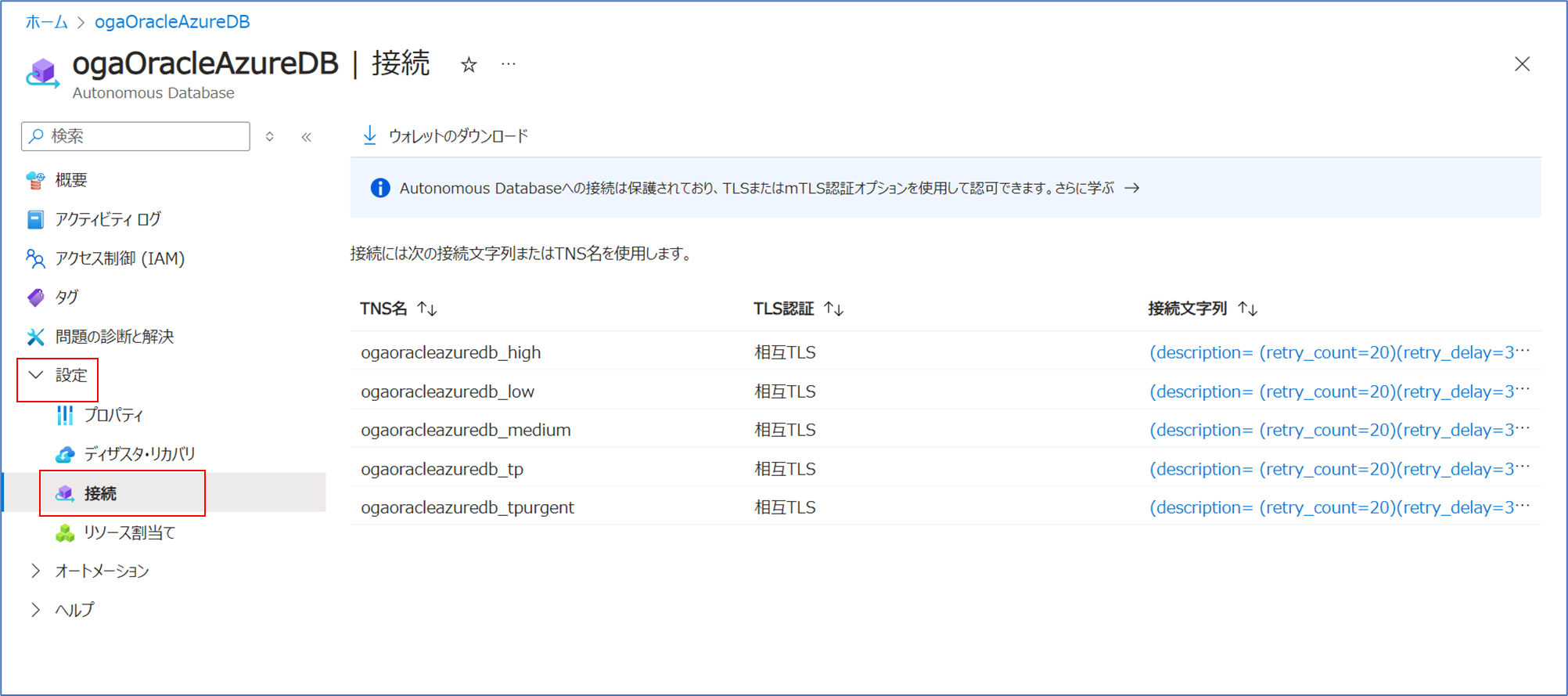Click the ディザスタ・リカバリ cloud icon
Screen dimensions: 1568x696
[x=65, y=454]
